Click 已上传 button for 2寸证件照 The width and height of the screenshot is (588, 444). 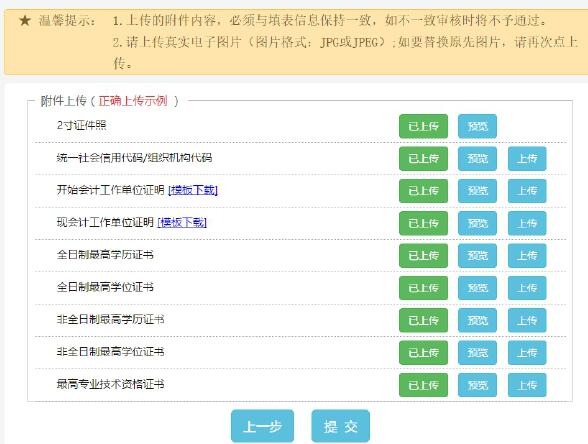[x=423, y=126]
